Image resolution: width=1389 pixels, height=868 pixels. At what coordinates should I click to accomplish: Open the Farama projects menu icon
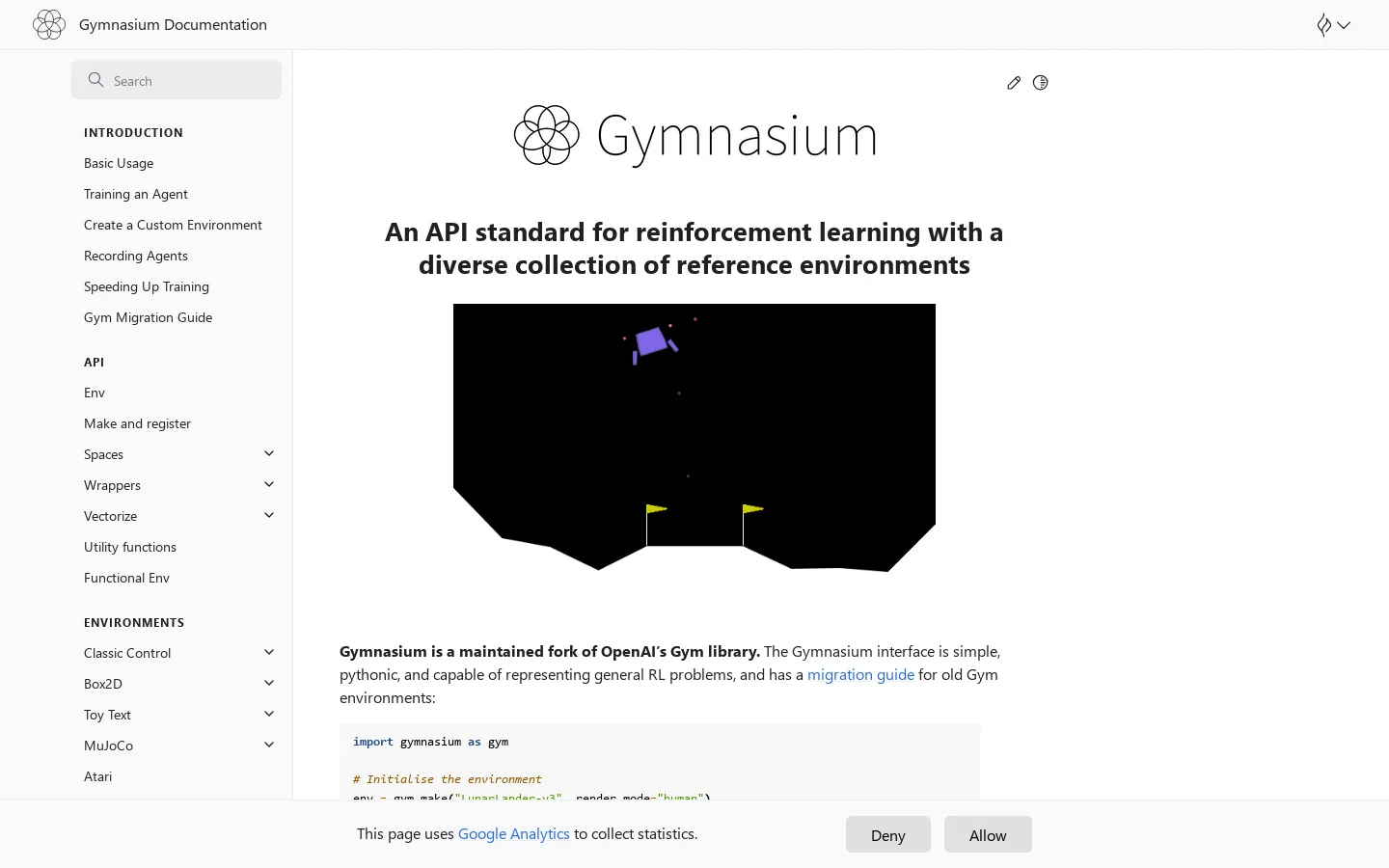click(1333, 25)
